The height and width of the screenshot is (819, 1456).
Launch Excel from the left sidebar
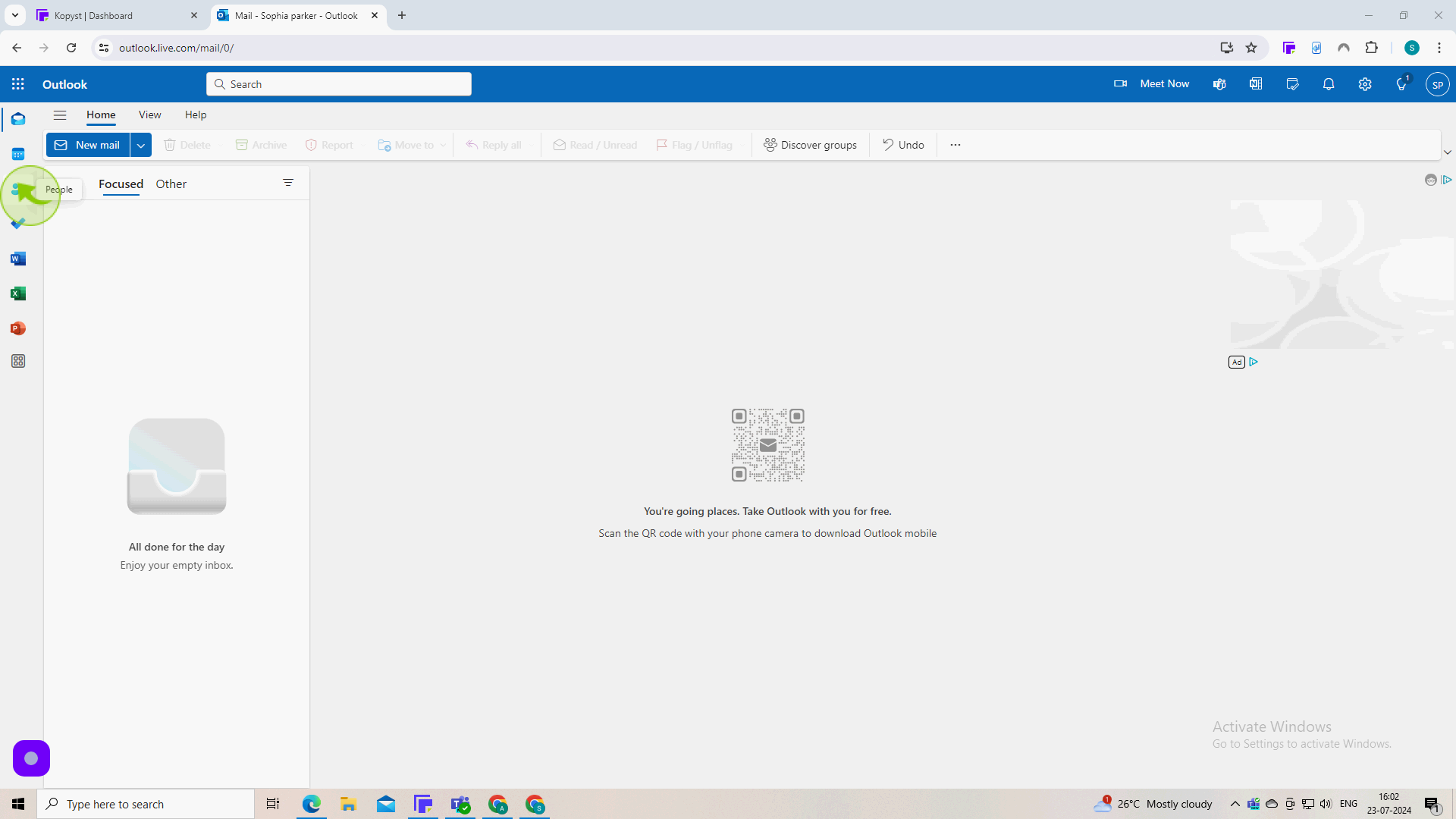[x=18, y=293]
